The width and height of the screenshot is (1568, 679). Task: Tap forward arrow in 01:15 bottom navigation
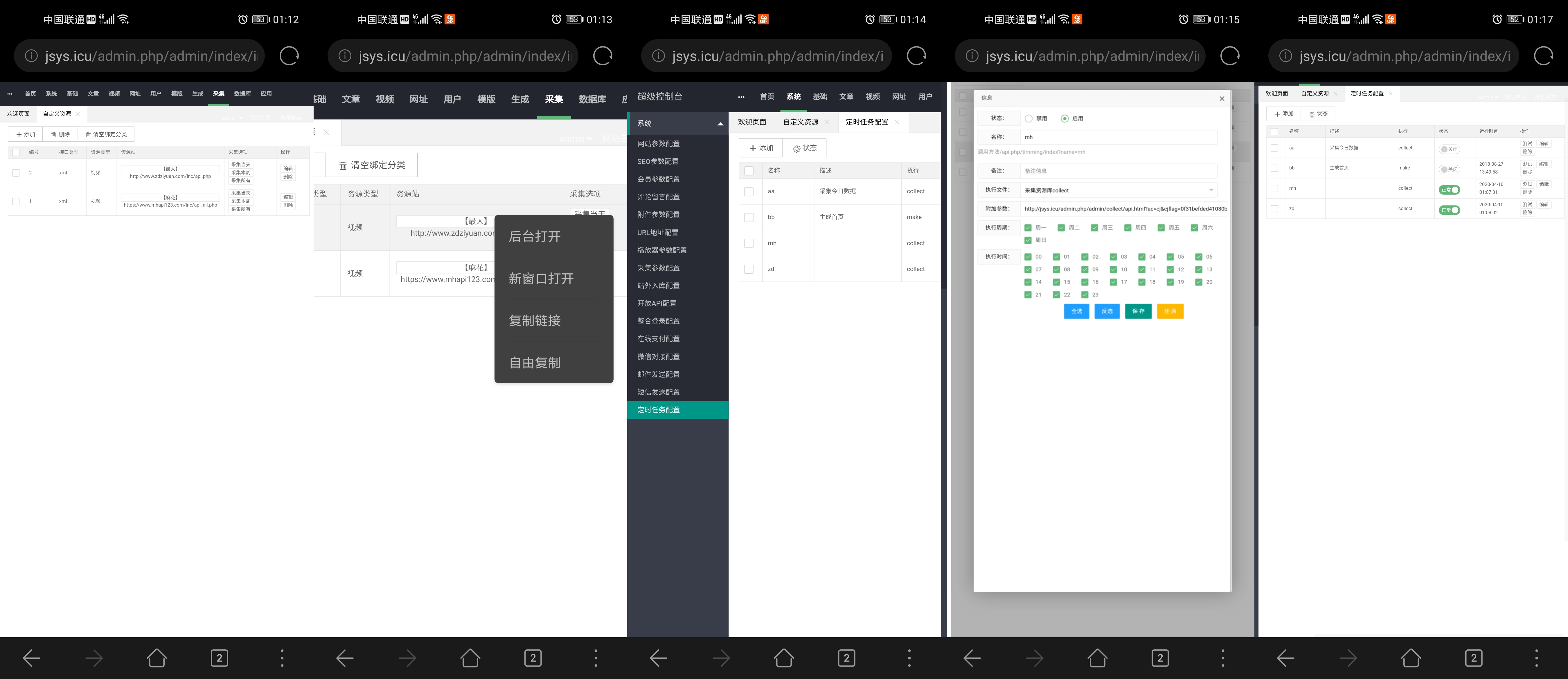point(1035,658)
